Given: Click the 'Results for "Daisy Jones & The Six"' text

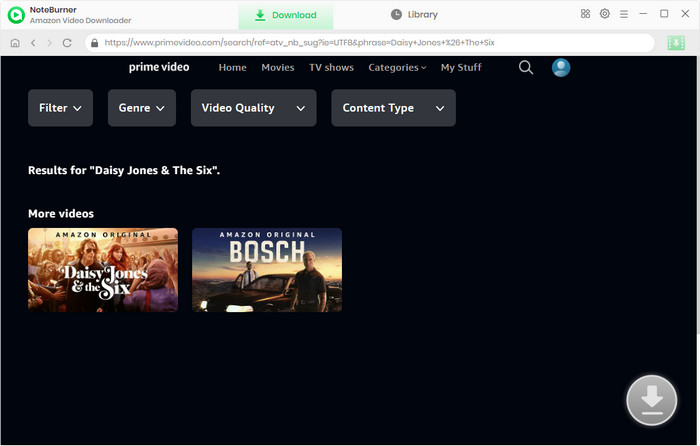Looking at the screenshot, I should tap(124, 170).
